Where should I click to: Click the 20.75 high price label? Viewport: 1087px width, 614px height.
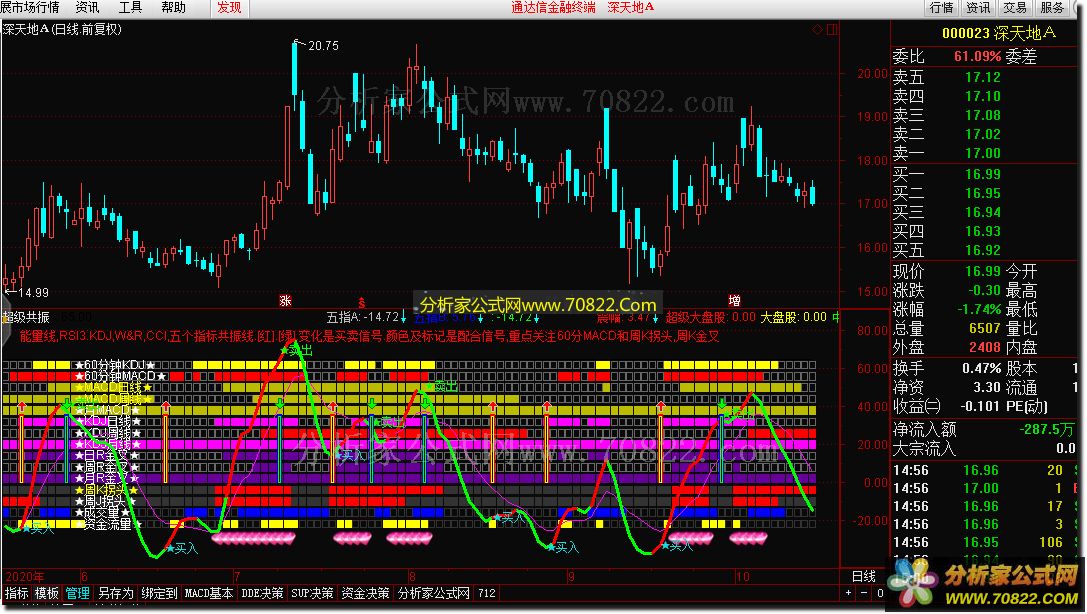[x=323, y=46]
